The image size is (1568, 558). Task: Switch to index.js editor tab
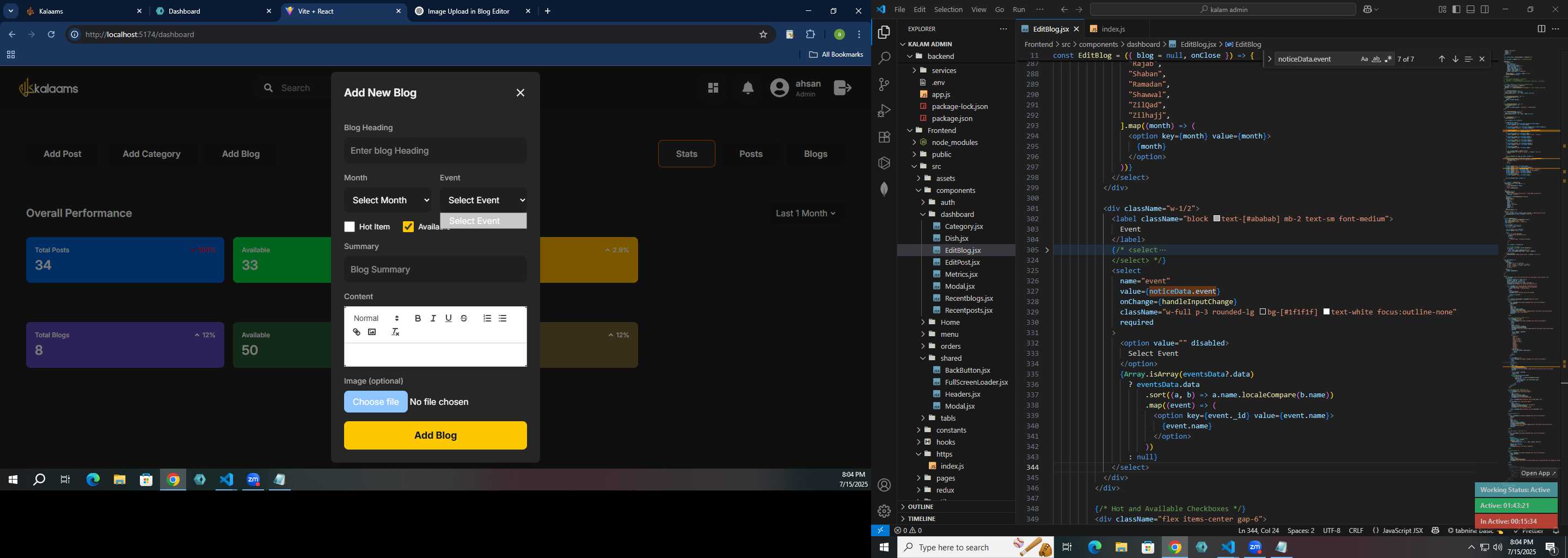(1113, 29)
